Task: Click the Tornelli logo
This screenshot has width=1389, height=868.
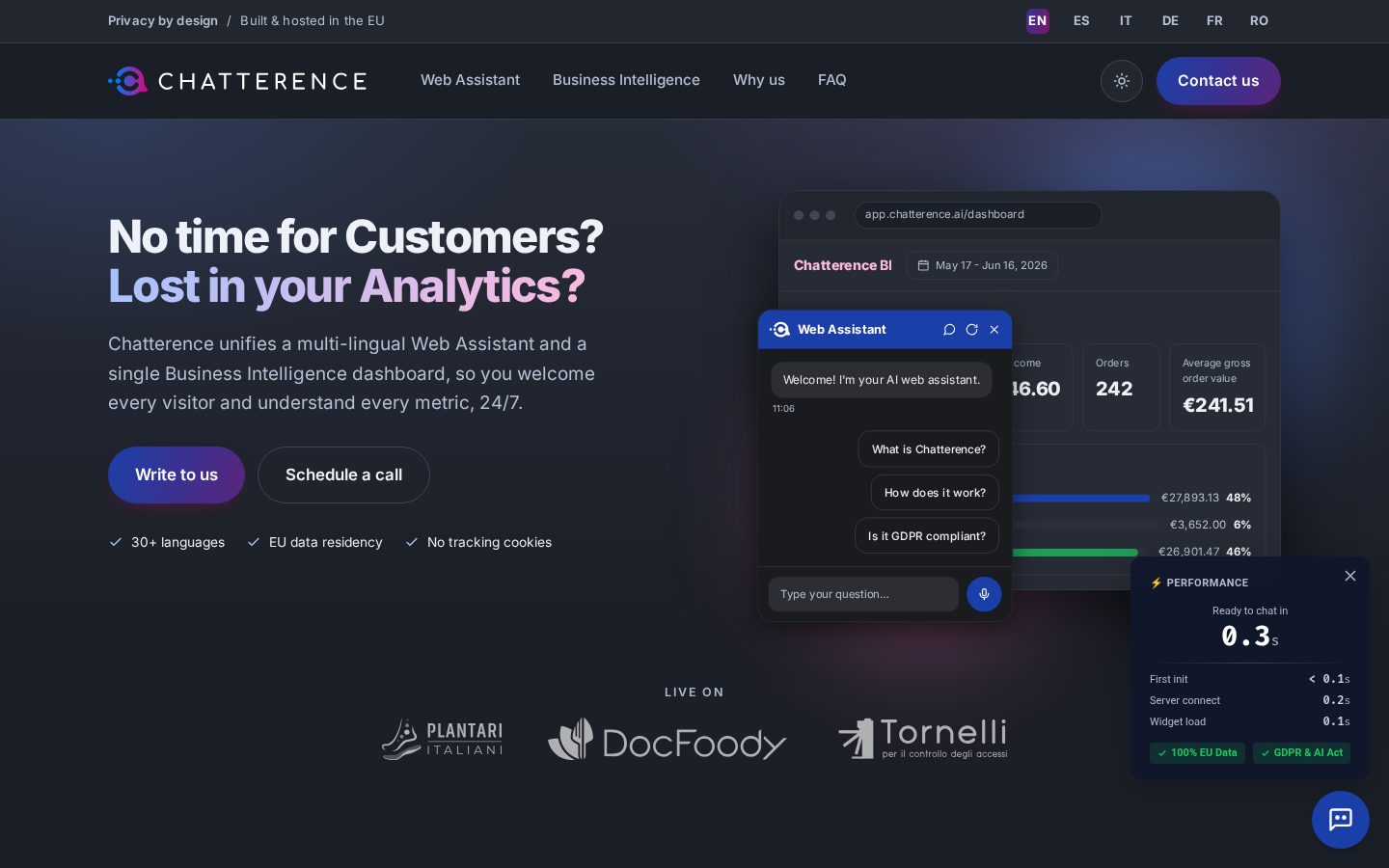Action: 924,739
